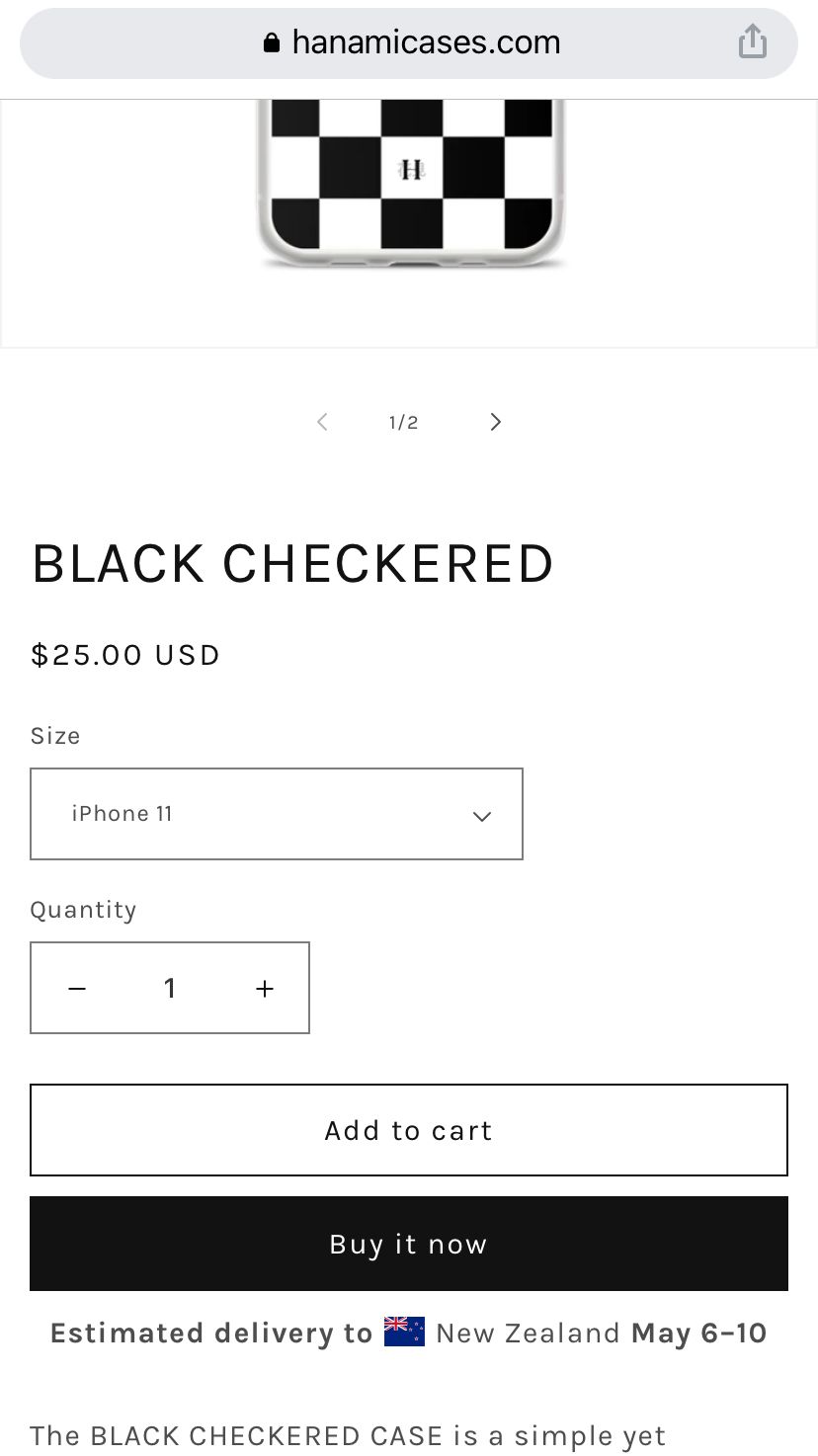Increase quantity with the plus icon

(x=265, y=988)
